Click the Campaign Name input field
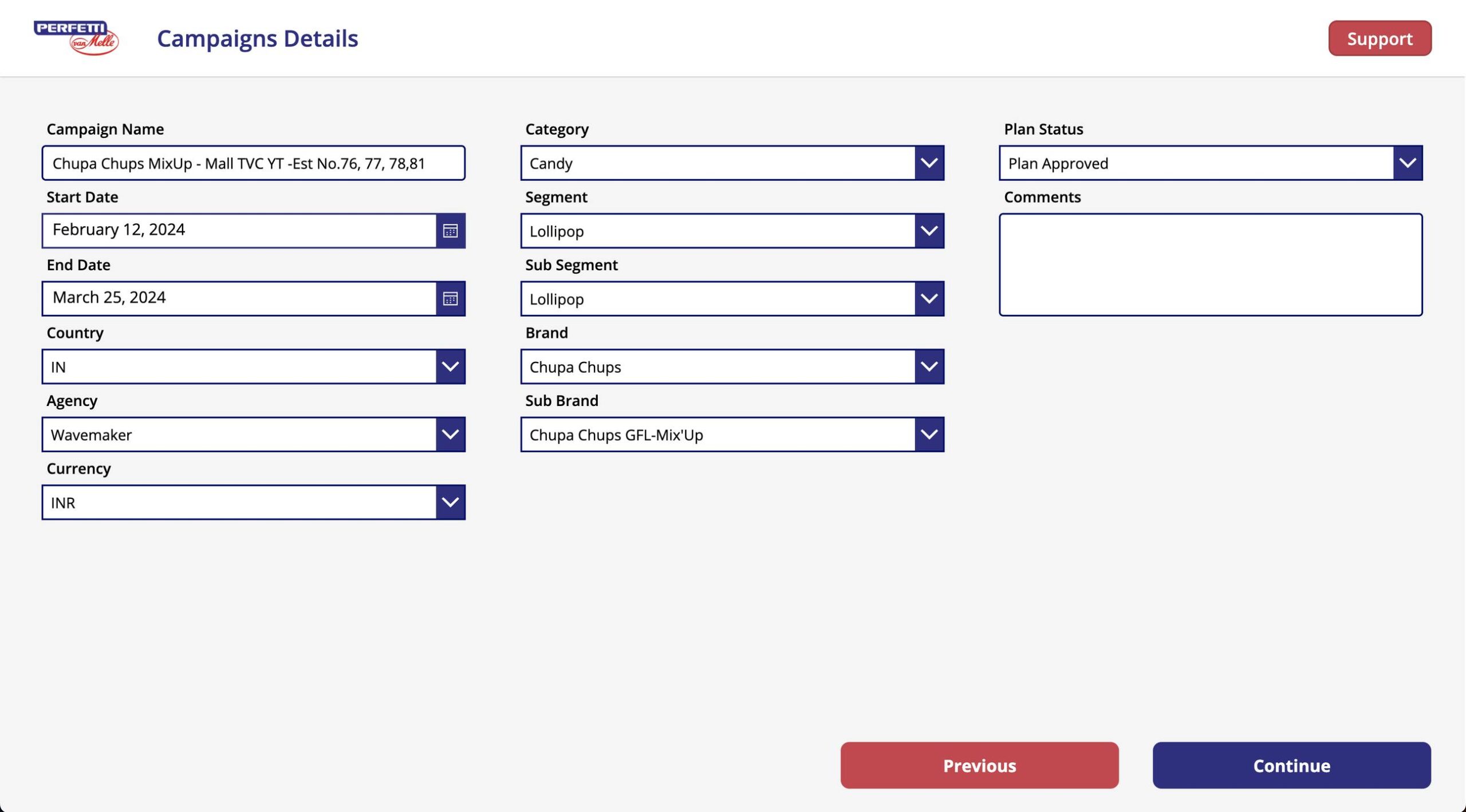 254,162
